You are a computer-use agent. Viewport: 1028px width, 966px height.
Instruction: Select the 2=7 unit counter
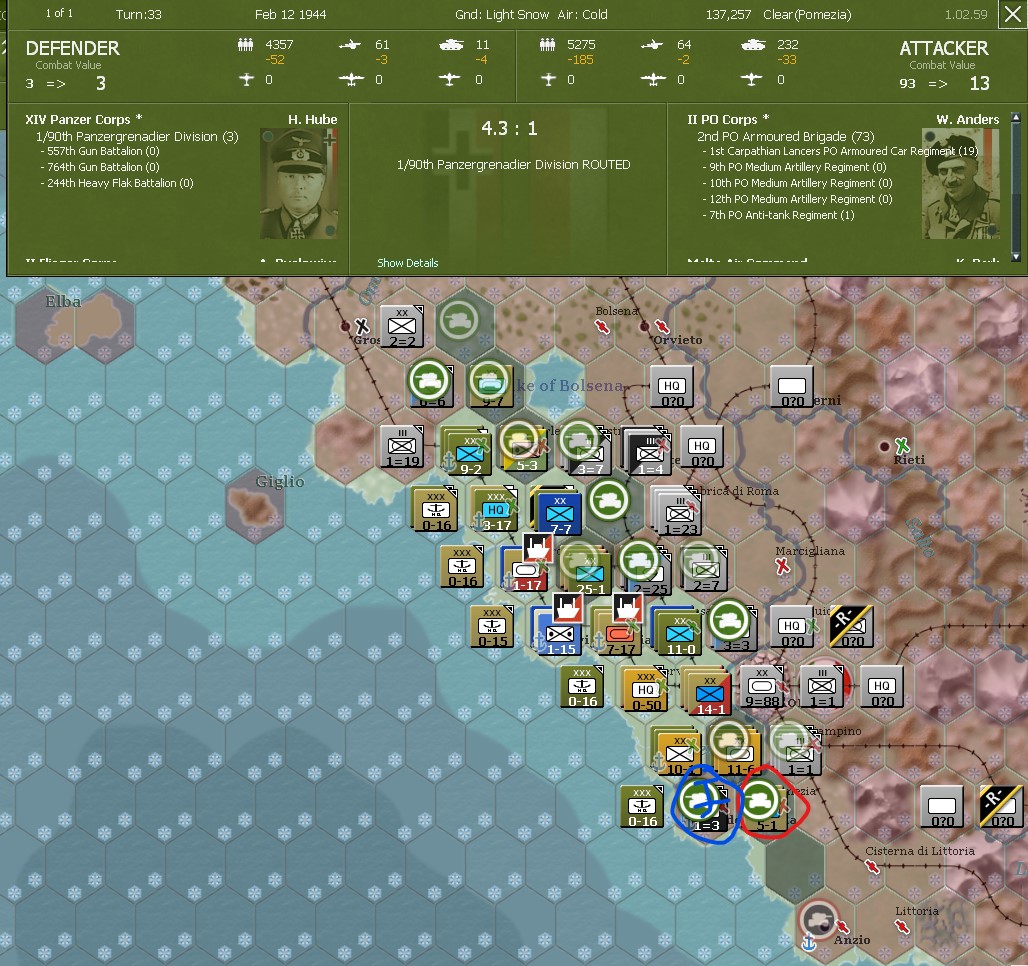[706, 569]
